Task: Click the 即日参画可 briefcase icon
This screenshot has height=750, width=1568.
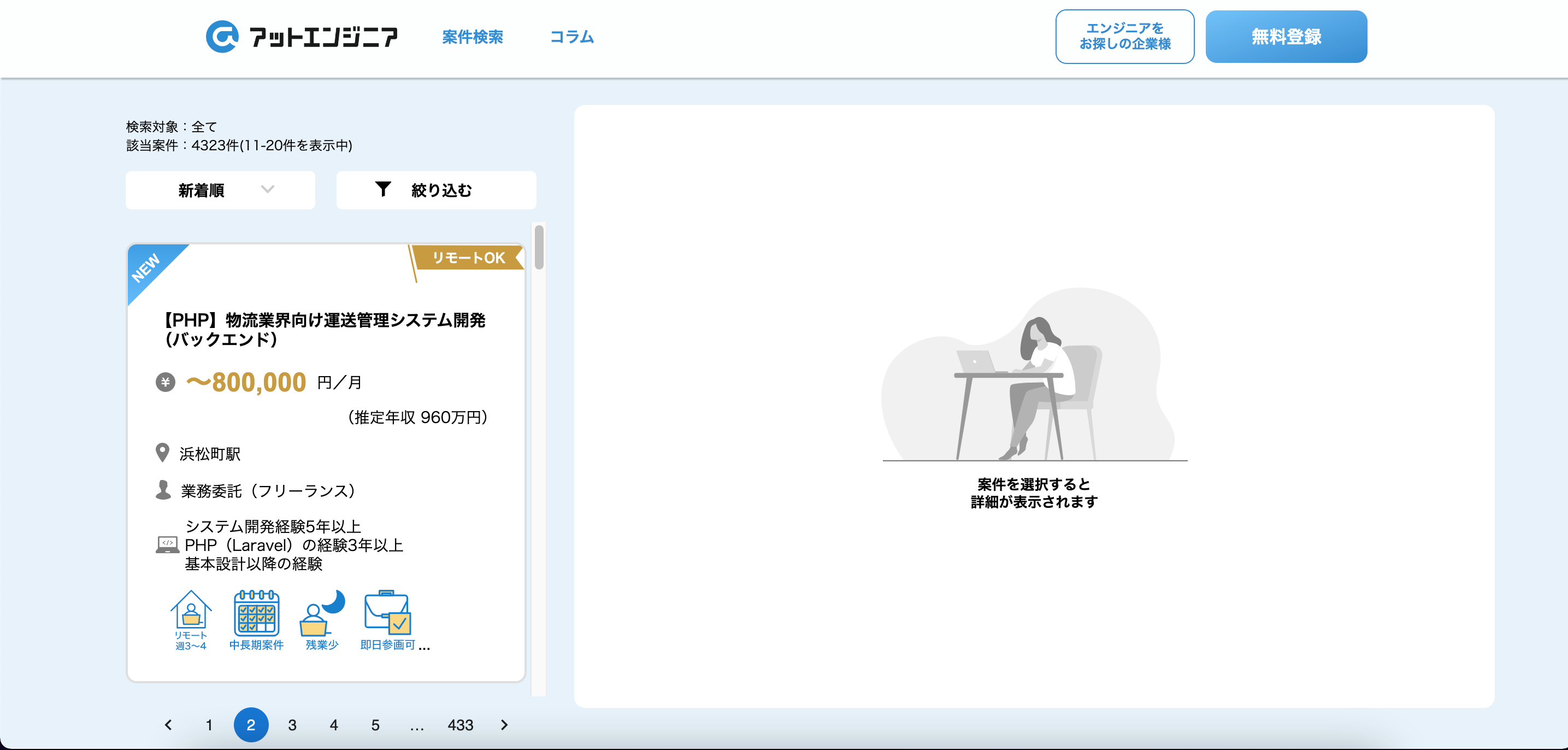Action: coord(387,613)
